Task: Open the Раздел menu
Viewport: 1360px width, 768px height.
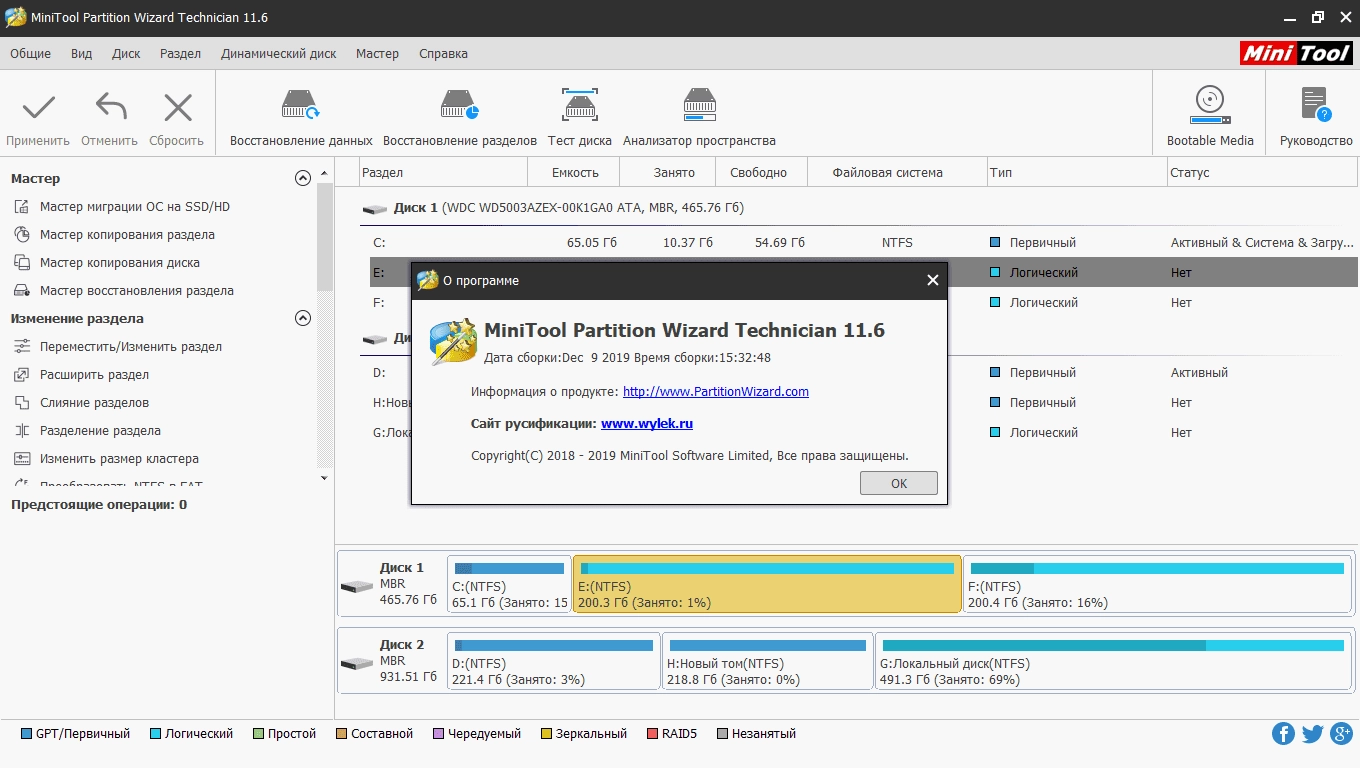Action: coord(181,54)
